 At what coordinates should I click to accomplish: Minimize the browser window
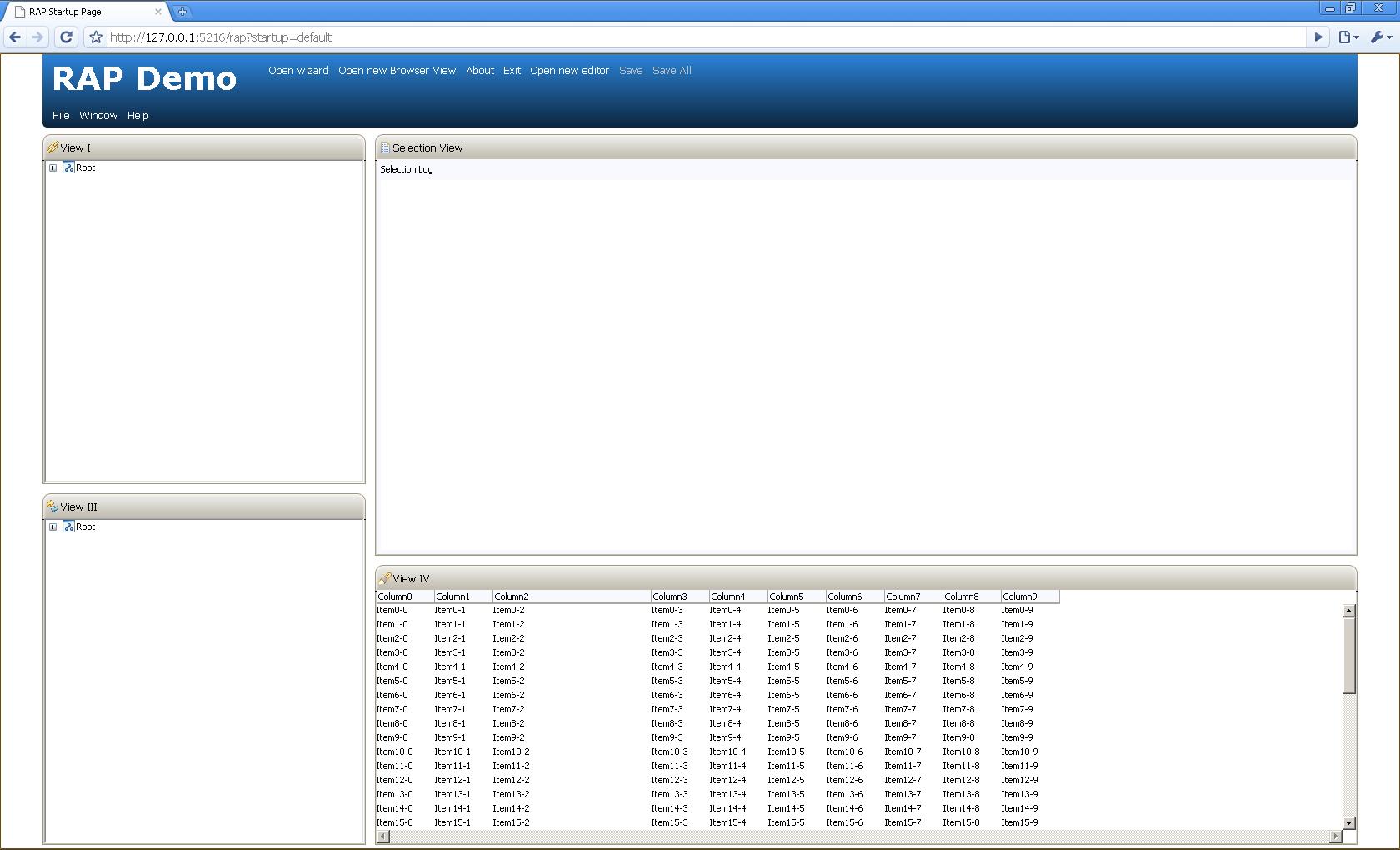pos(1329,8)
